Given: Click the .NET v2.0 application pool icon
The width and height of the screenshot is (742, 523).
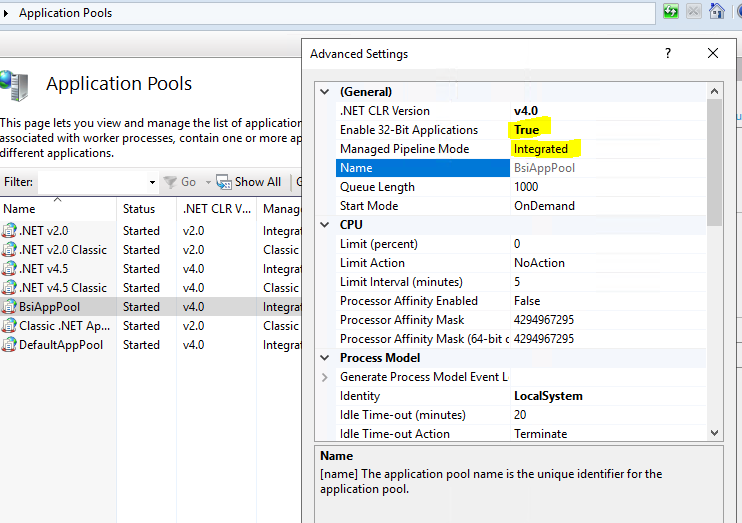Looking at the screenshot, I should click(10, 231).
